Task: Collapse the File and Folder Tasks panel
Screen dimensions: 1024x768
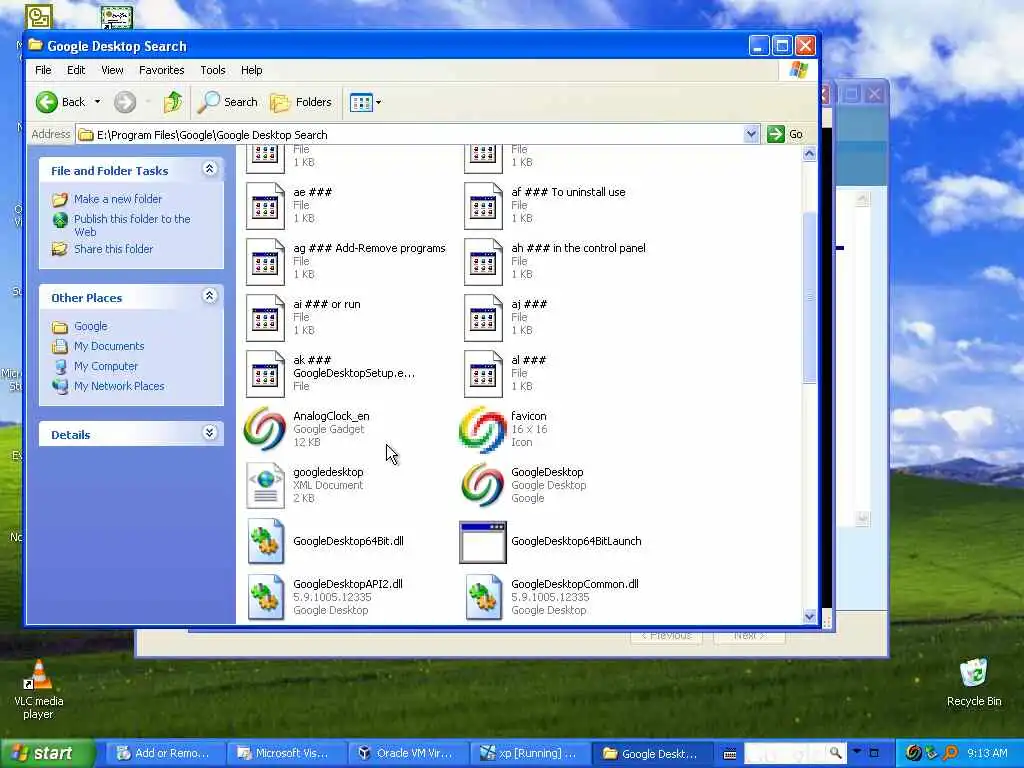Action: (209, 169)
